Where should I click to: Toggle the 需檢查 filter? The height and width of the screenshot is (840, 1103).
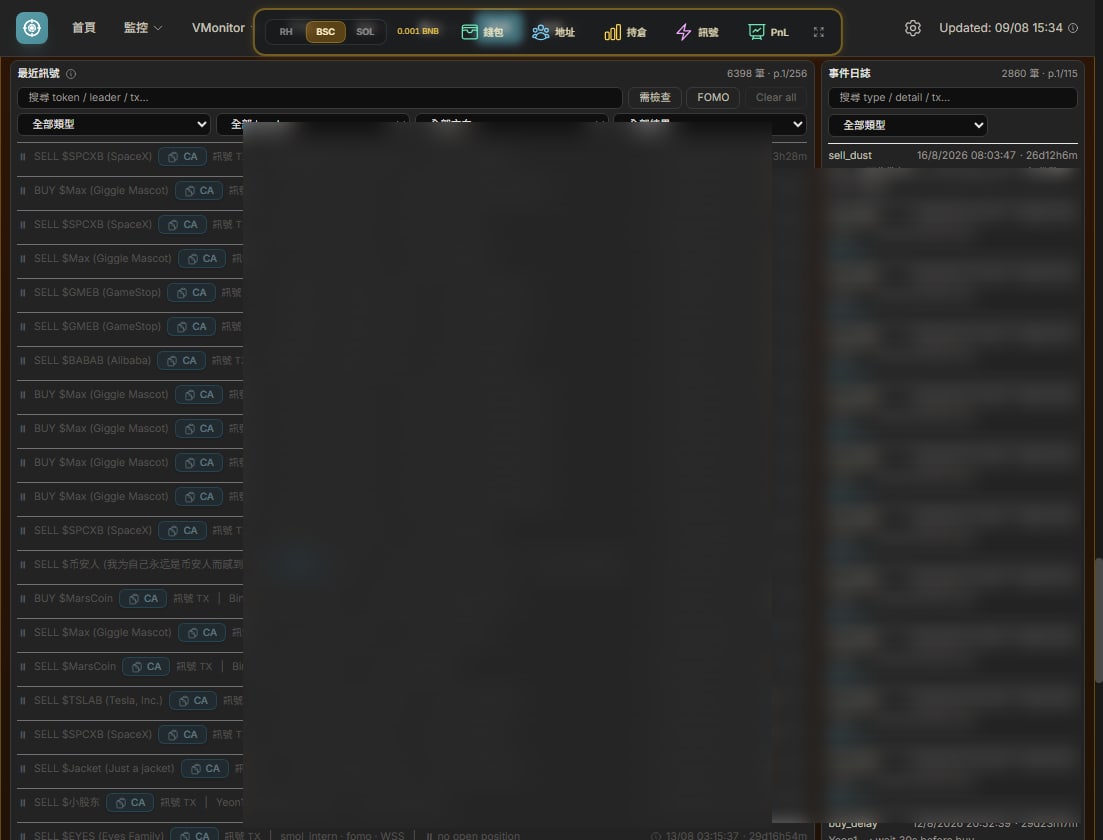pos(654,98)
